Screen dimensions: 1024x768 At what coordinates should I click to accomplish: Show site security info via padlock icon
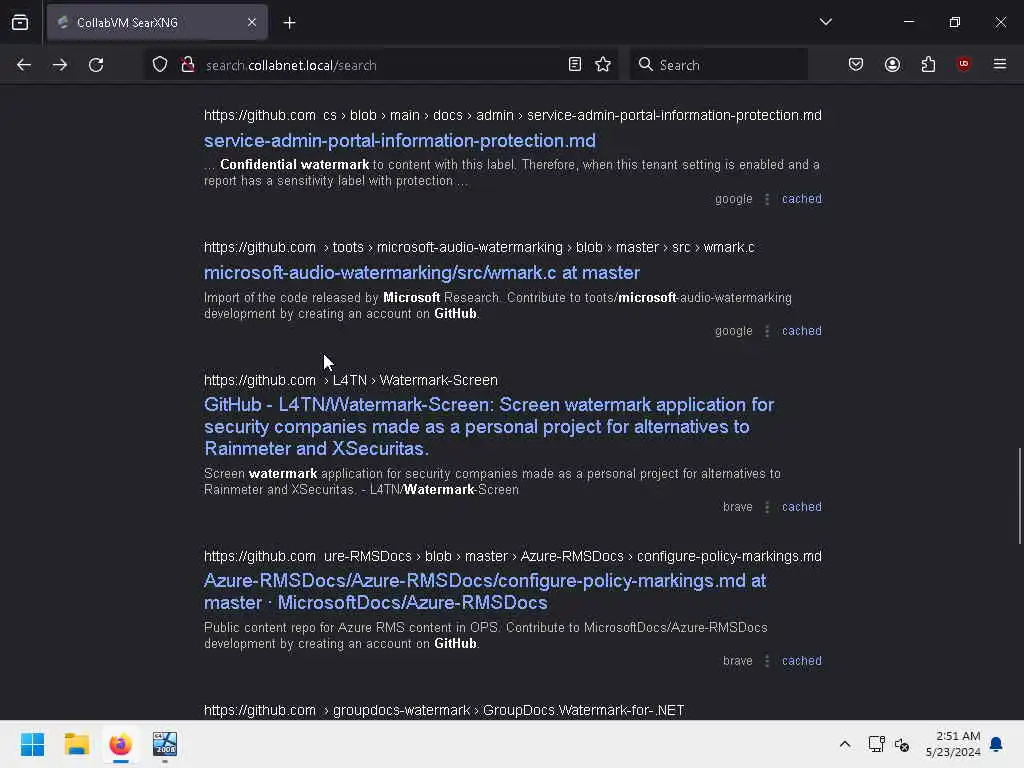point(187,65)
